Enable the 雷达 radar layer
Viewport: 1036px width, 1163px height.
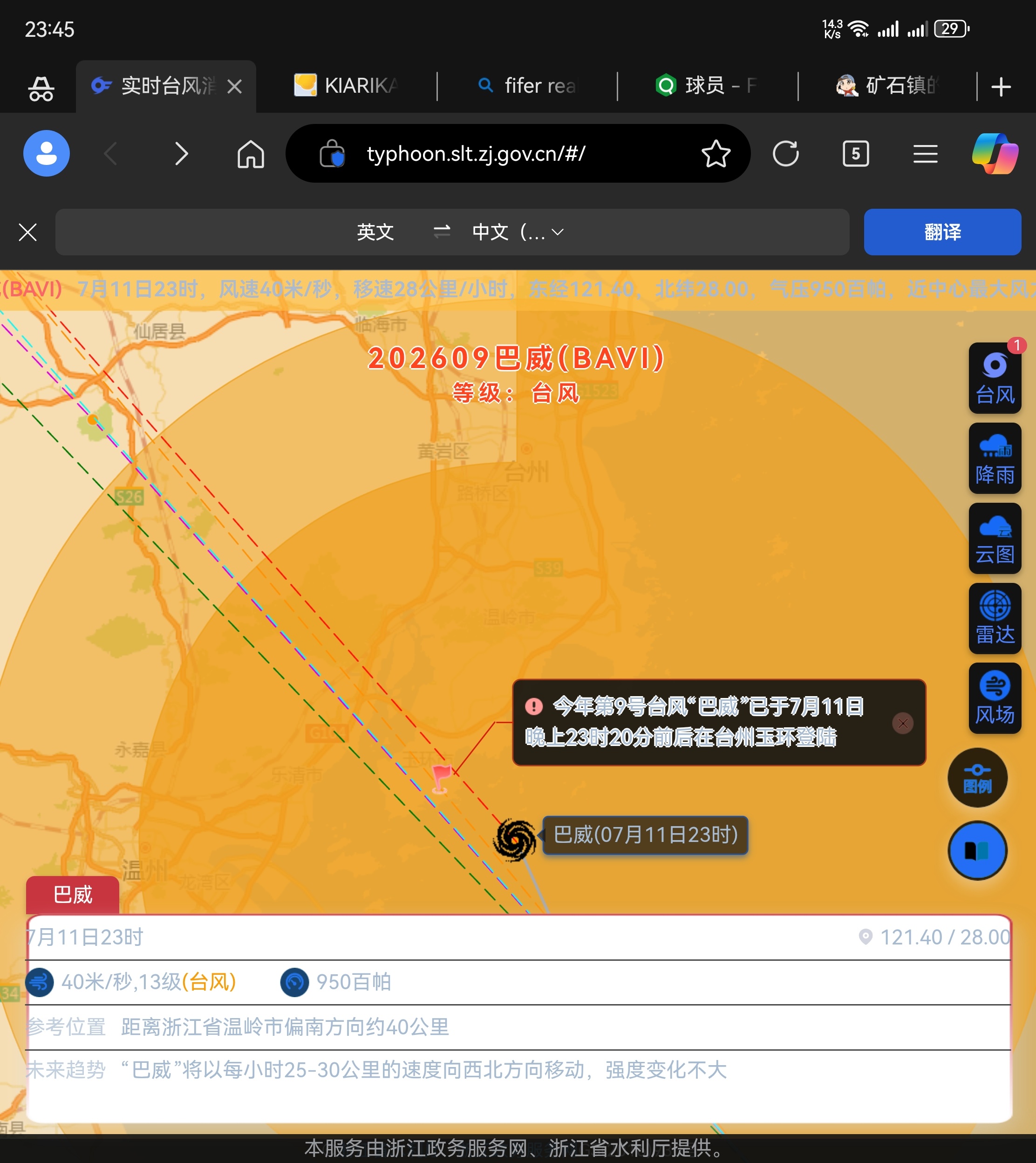point(995,618)
